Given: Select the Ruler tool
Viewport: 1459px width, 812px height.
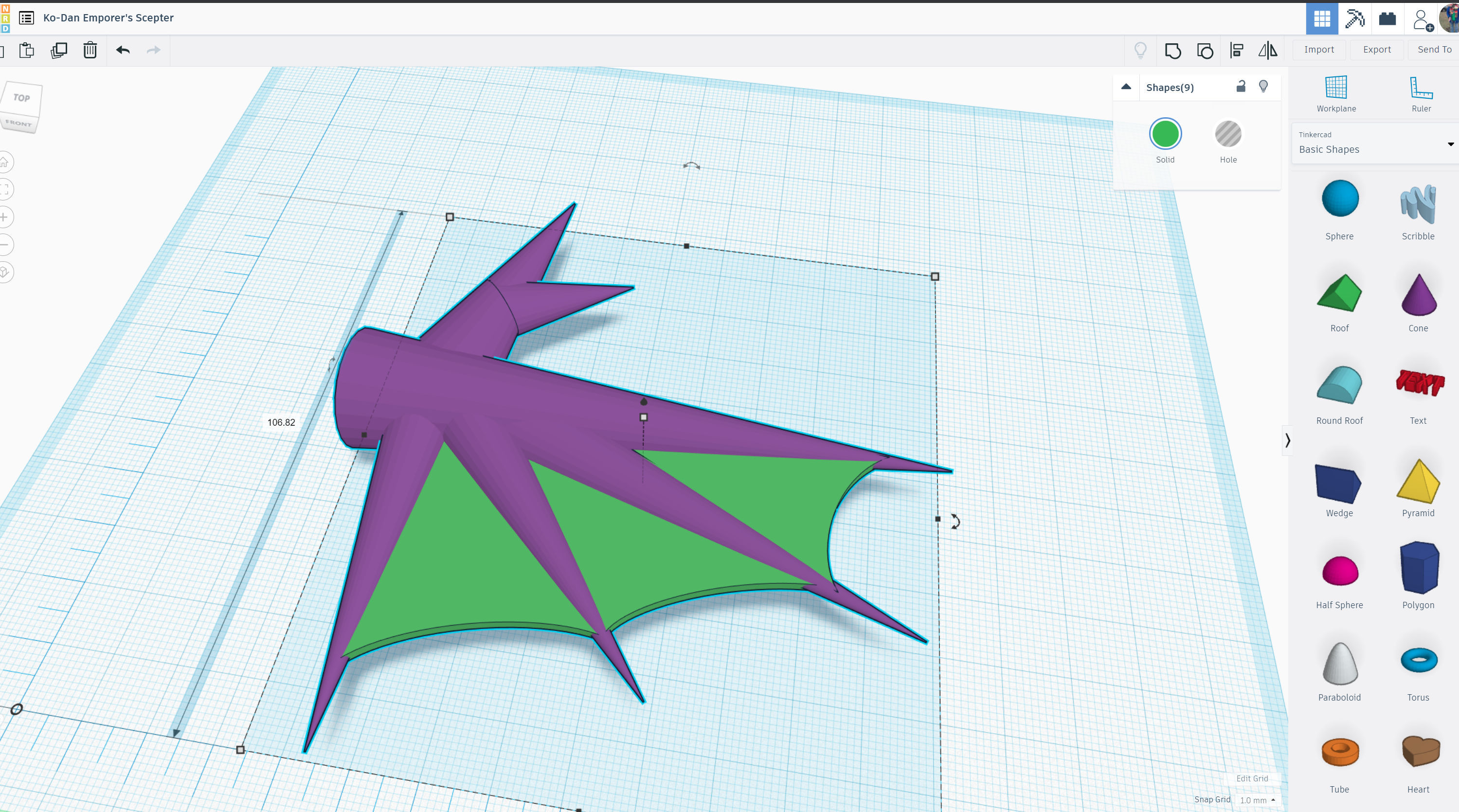Looking at the screenshot, I should tap(1421, 94).
